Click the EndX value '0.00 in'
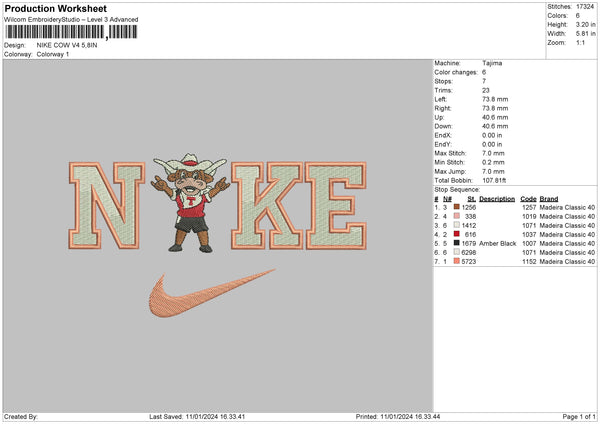Image resolution: width=600 pixels, height=424 pixels. click(x=492, y=135)
